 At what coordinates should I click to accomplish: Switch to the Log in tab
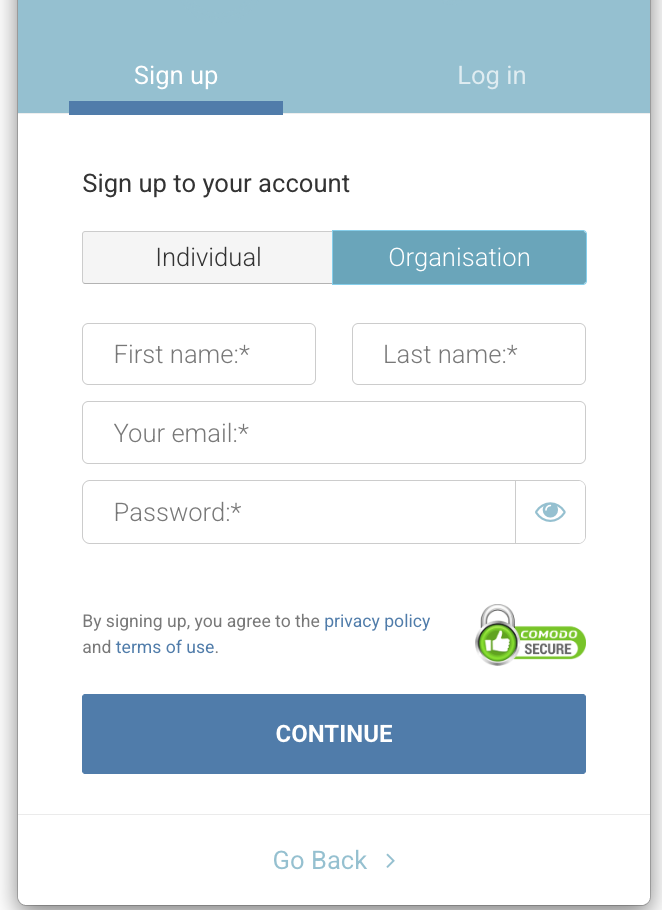491,76
